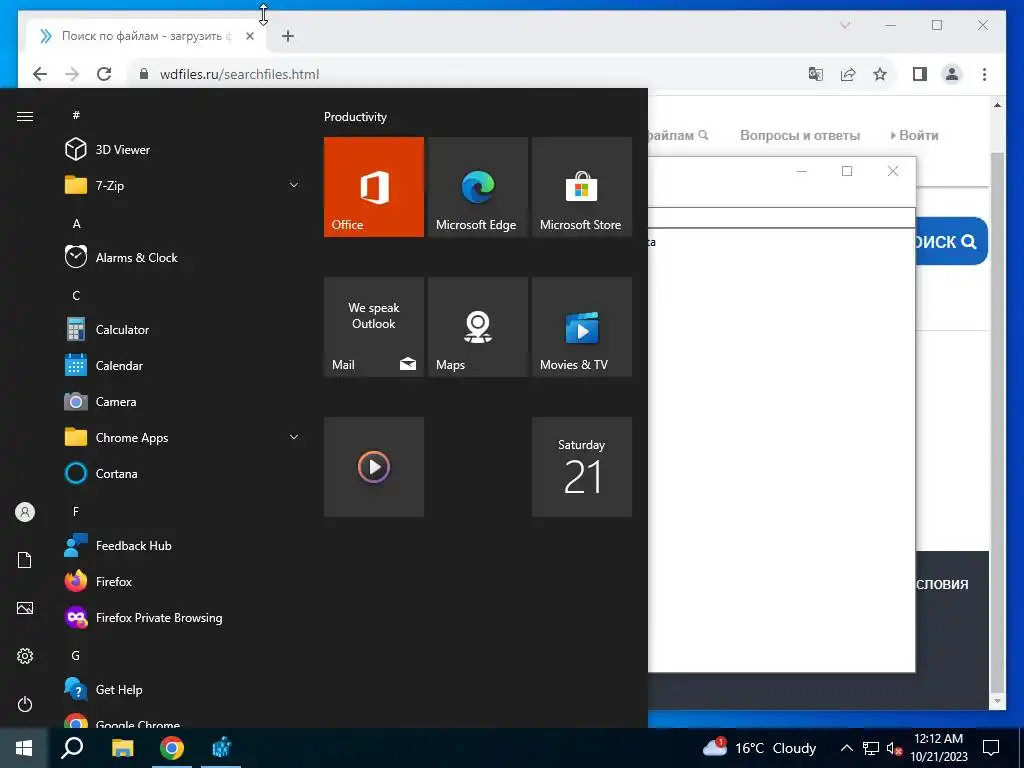Click the blue ПОИСК search button

952,241
